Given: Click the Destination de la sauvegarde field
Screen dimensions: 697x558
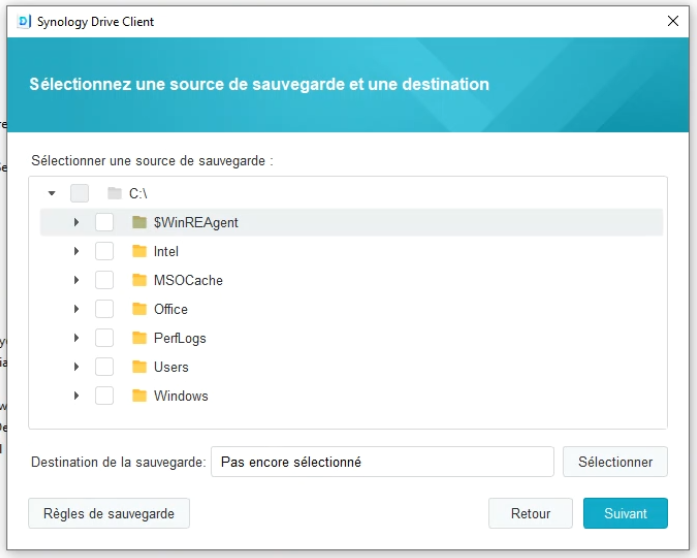Looking at the screenshot, I should coord(382,462).
